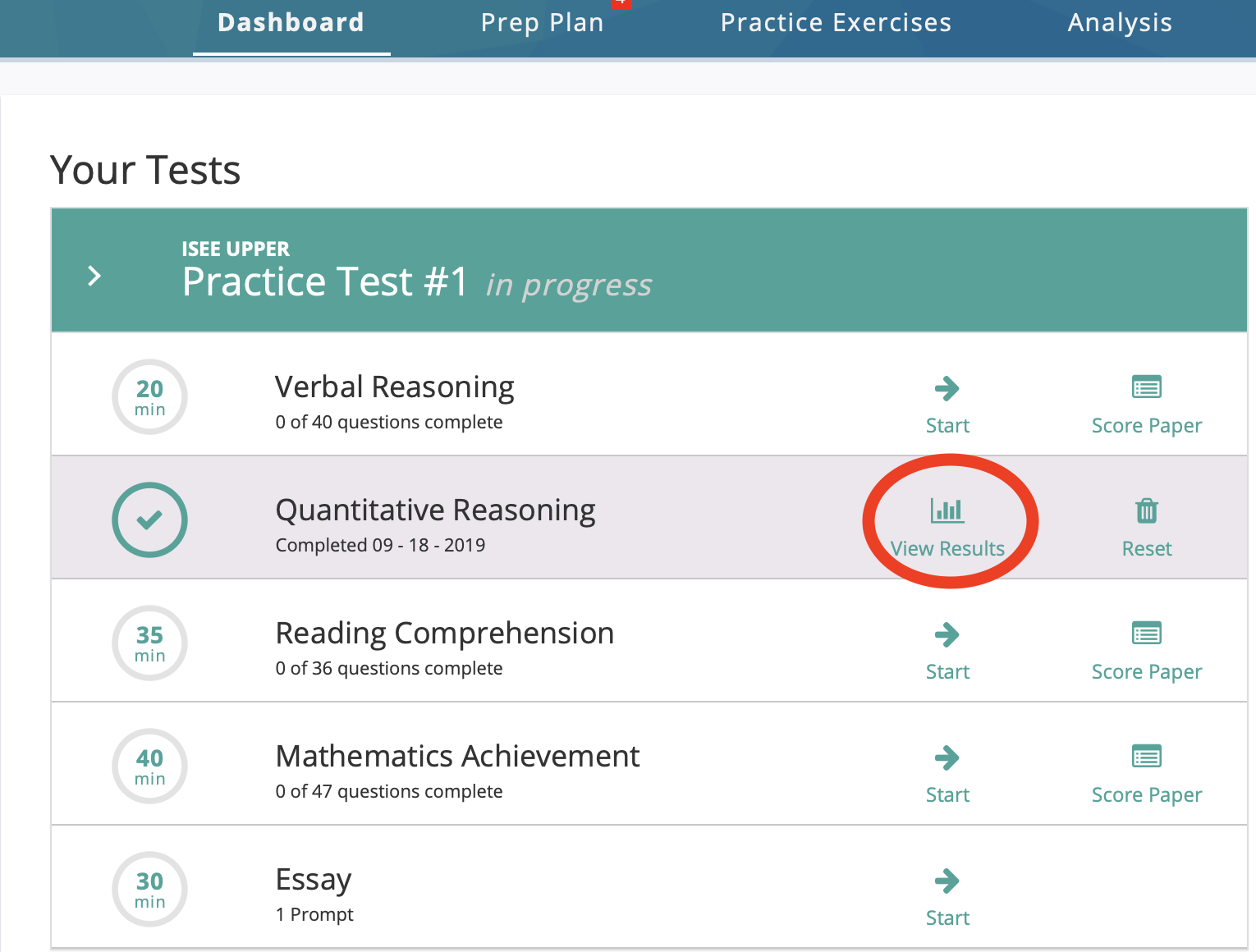This screenshot has width=1256, height=952.
Task: Open Score Paper icon for Verbal Reasoning
Action: click(1146, 387)
